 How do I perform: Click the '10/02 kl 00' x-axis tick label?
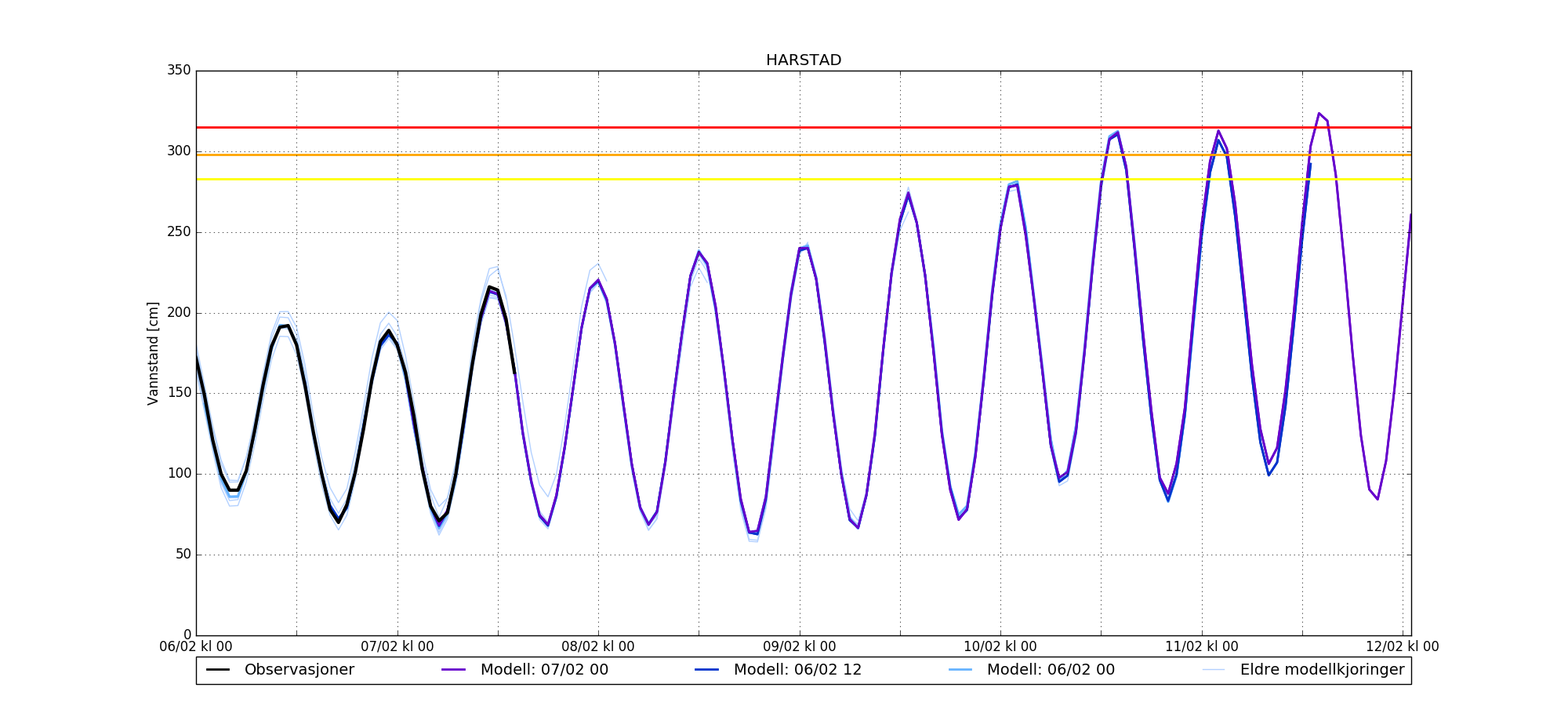coord(1000,647)
